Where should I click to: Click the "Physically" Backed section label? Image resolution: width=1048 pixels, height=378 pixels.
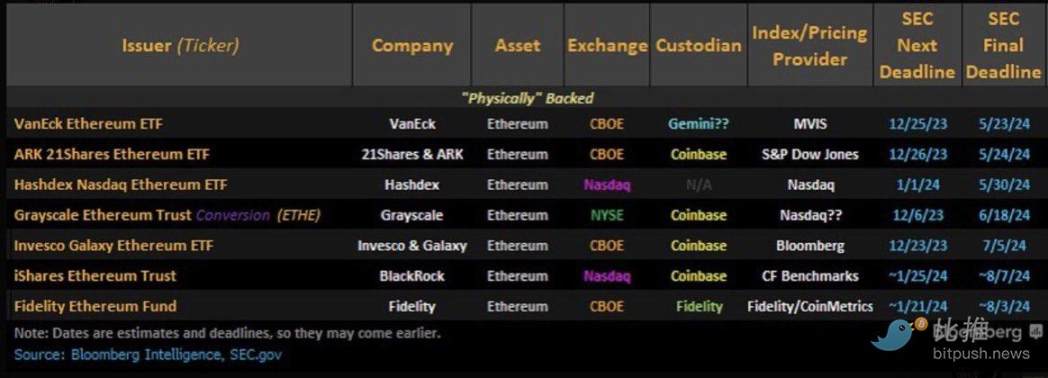(527, 98)
